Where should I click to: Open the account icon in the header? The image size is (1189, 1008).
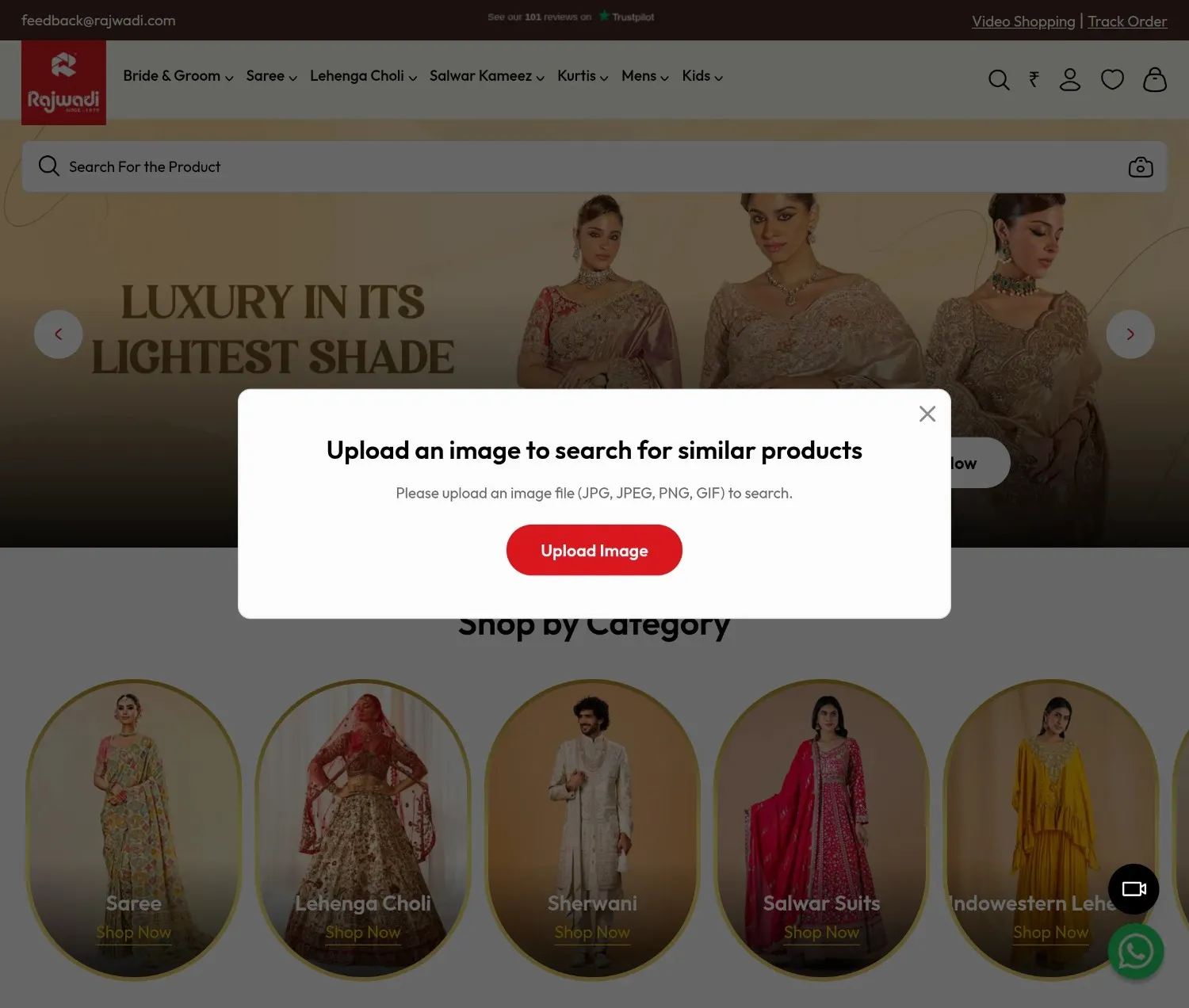pos(1070,80)
